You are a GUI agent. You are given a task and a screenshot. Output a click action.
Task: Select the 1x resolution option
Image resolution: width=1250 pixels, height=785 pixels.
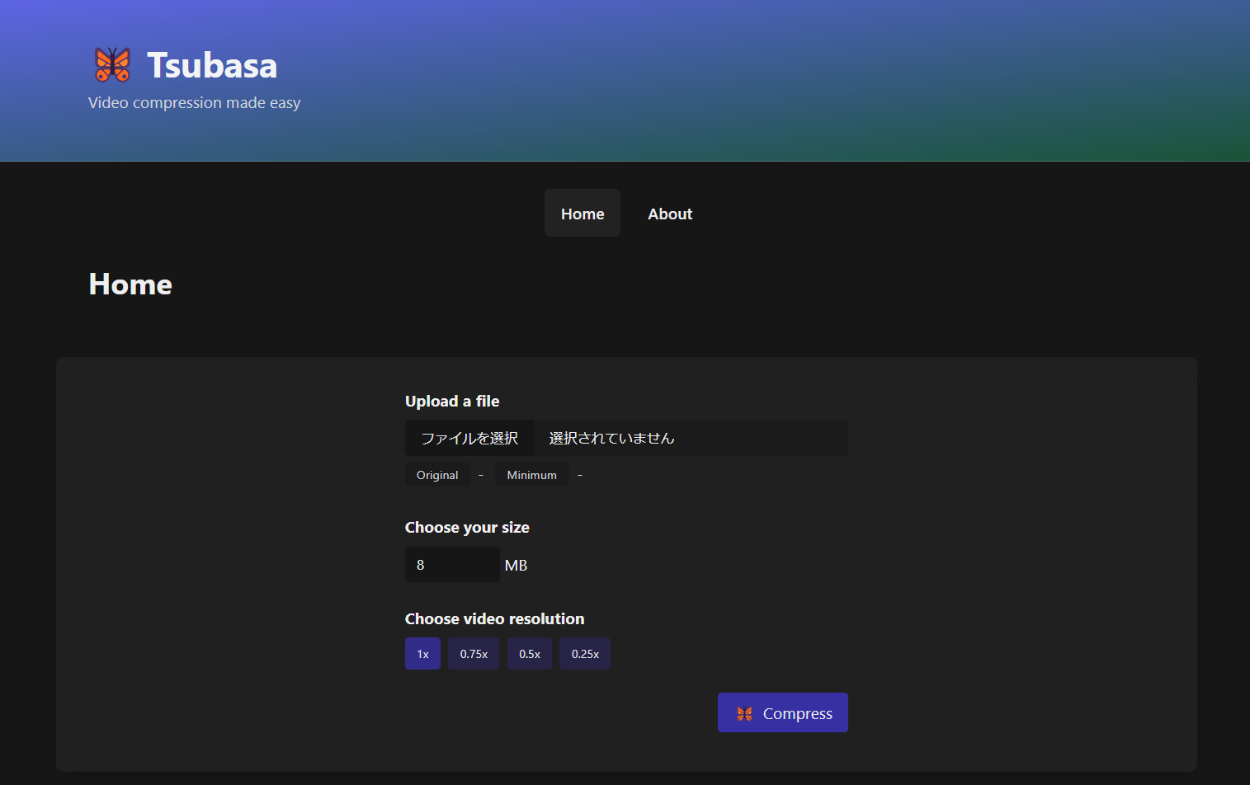click(422, 654)
